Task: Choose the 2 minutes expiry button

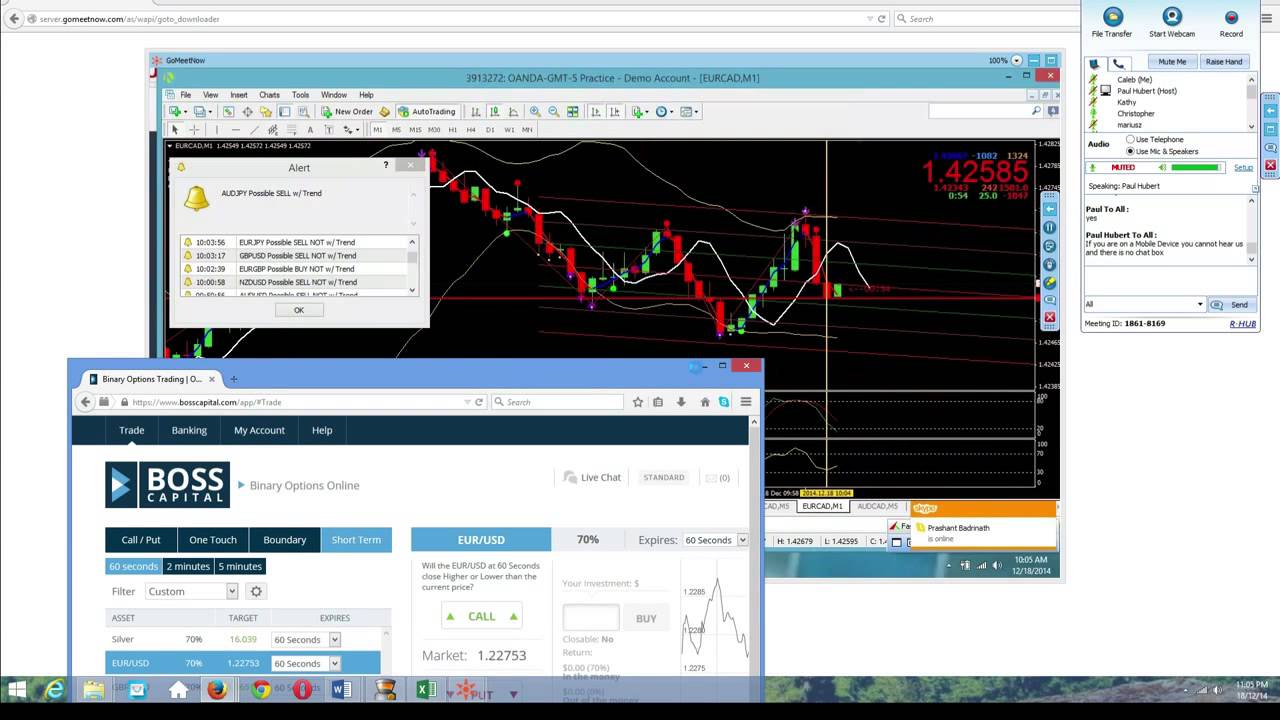Action: point(188,566)
